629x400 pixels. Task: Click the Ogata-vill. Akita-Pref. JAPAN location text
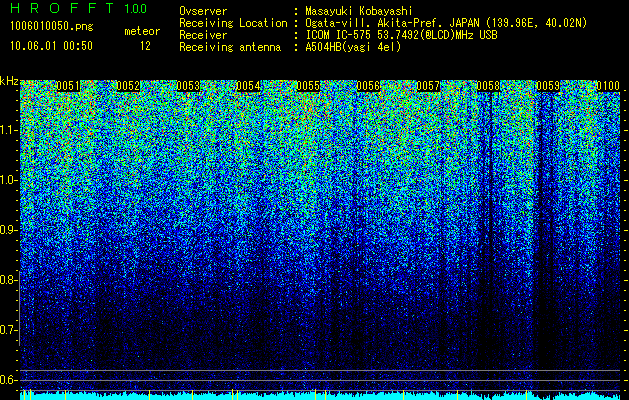(446, 23)
